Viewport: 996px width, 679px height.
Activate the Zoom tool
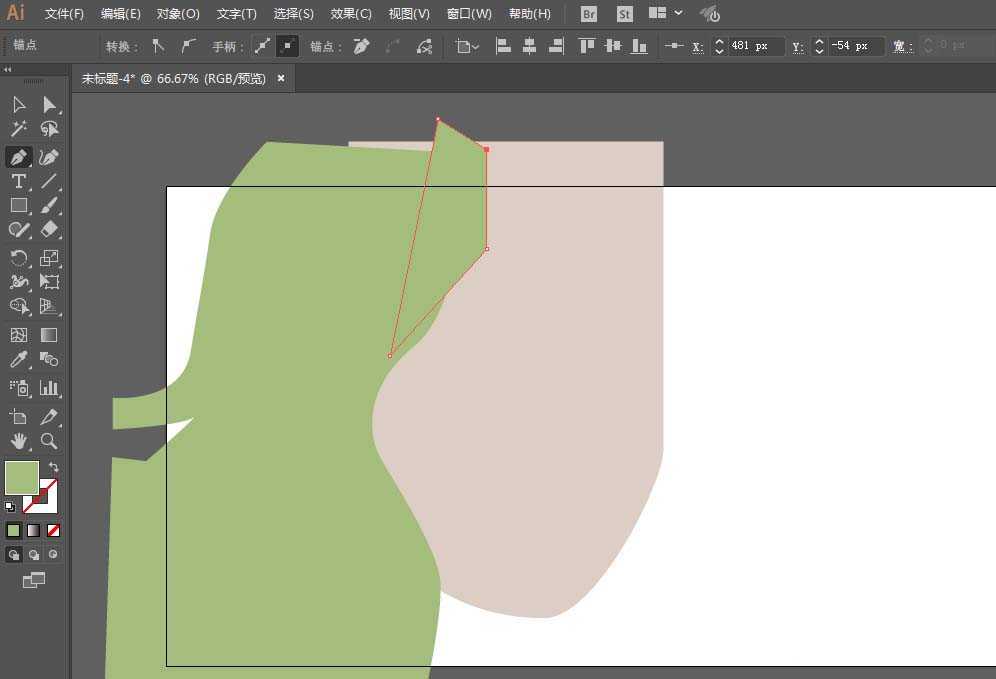[49, 441]
